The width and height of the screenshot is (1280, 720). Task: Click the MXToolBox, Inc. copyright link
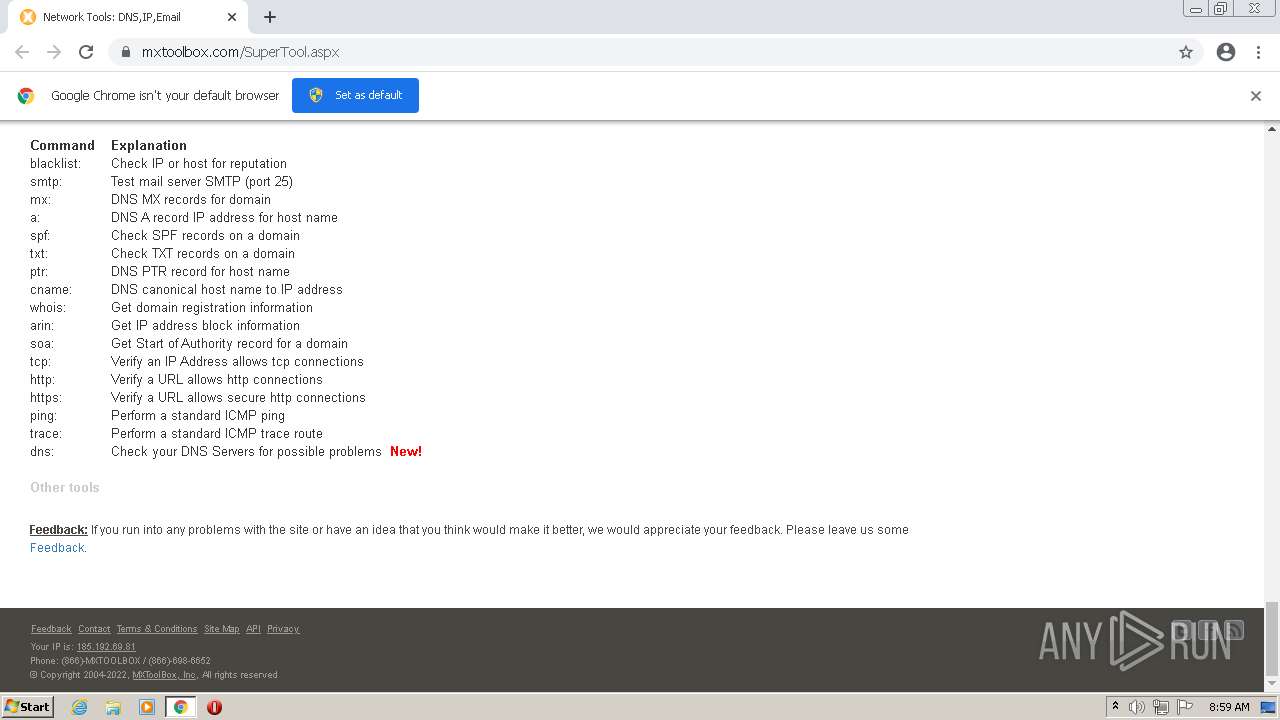(x=165, y=675)
